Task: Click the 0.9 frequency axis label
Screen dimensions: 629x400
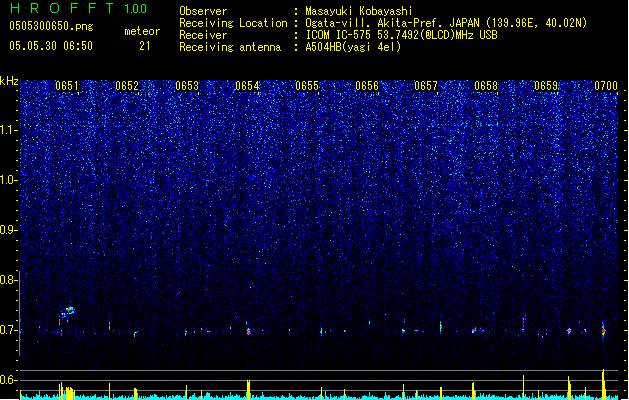Action: click(9, 229)
